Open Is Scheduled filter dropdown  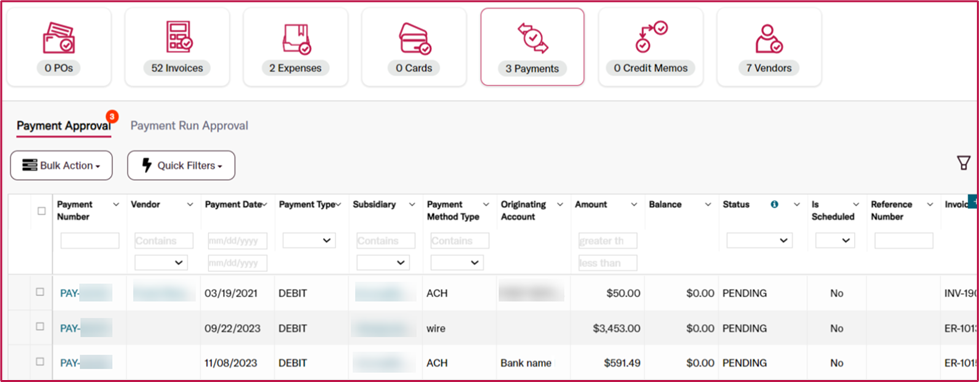pyautogui.click(x=835, y=240)
